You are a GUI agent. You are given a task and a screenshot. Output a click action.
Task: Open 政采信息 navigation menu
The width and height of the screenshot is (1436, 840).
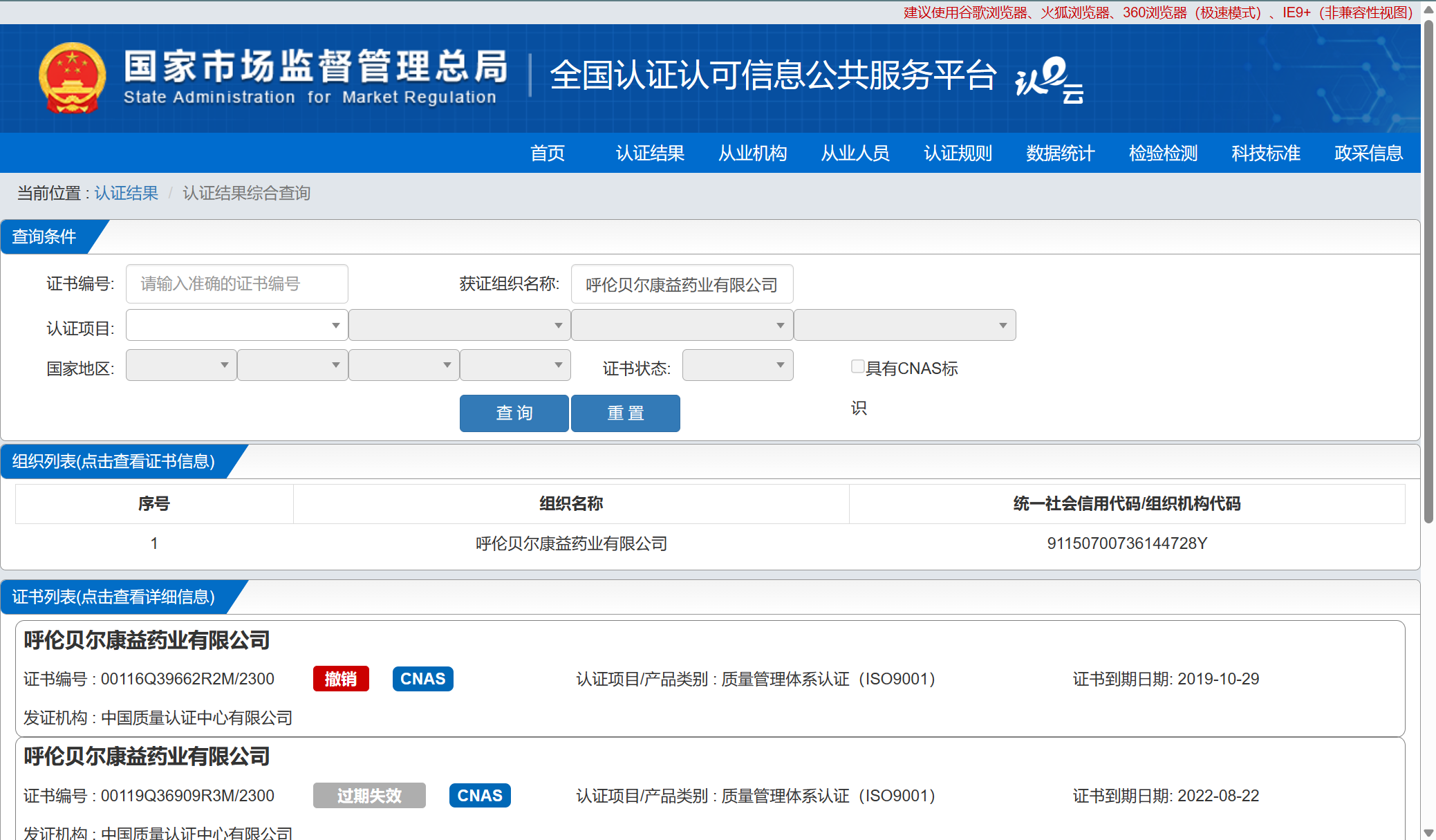(1369, 153)
